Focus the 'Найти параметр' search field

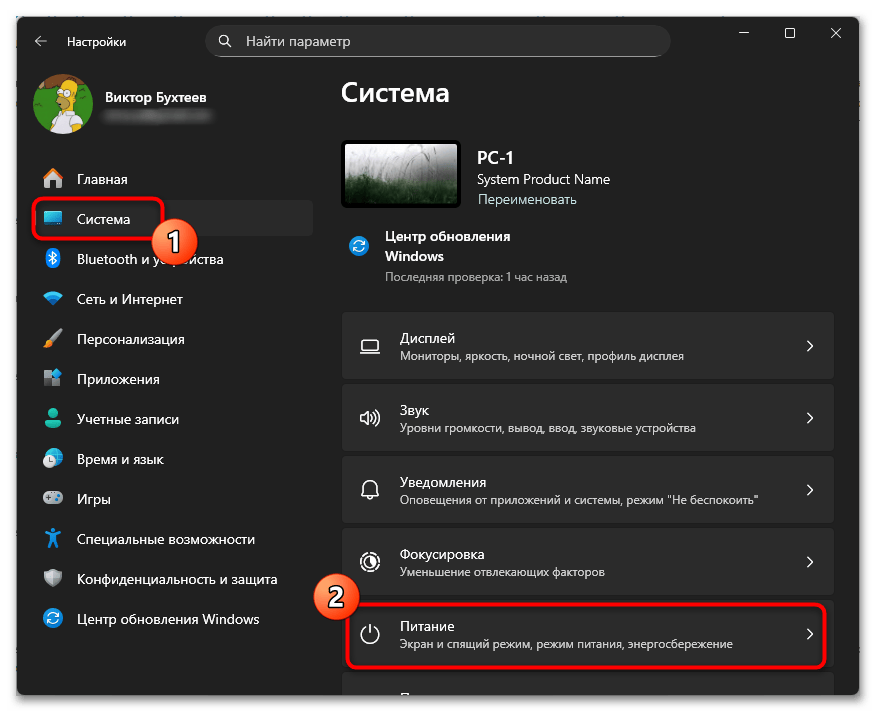[438, 41]
